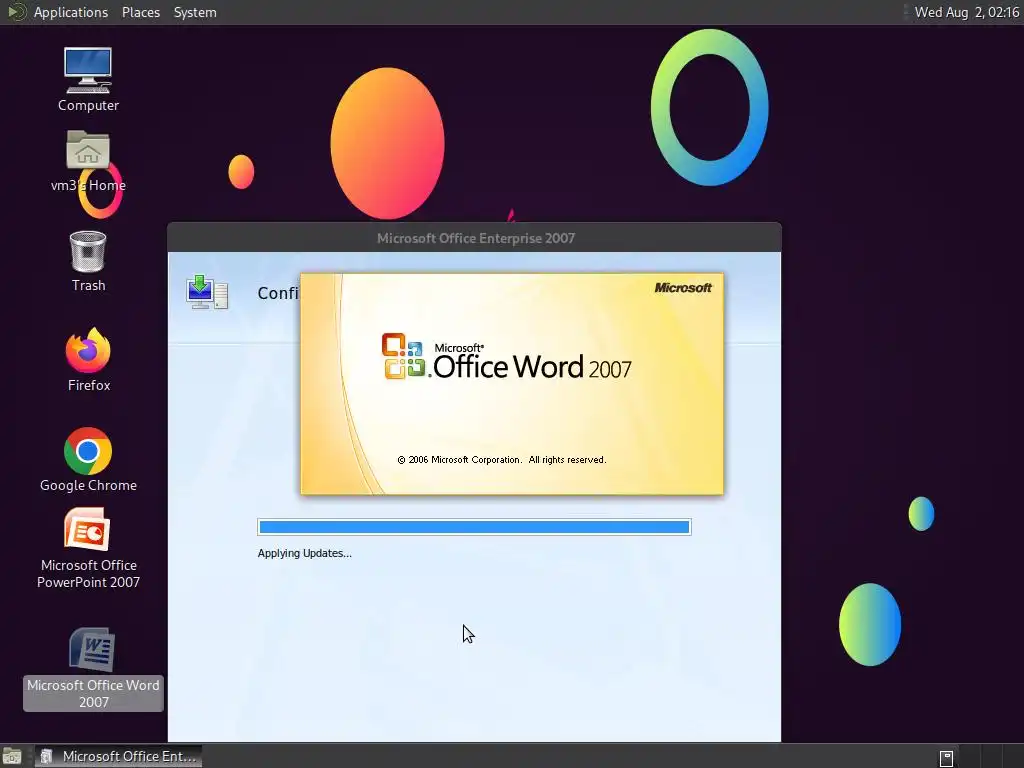
Task: Switch to Microsoft Office Ent... taskbar item
Action: 118,756
